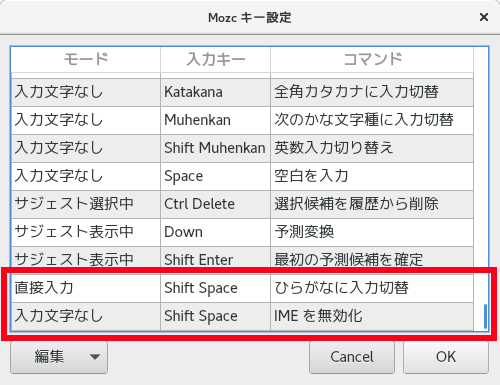Select the 空白を入力 command cell
This screenshot has height=385, width=500.
(372, 176)
